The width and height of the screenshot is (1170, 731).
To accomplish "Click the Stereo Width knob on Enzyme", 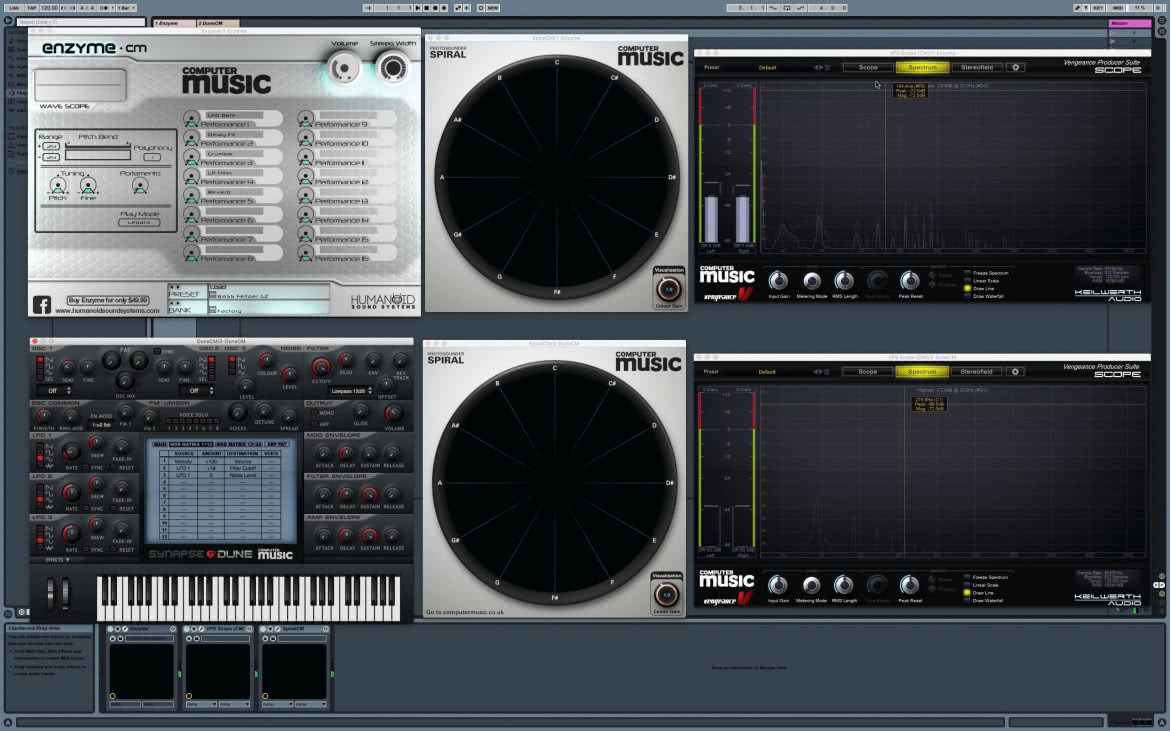I will coord(392,69).
